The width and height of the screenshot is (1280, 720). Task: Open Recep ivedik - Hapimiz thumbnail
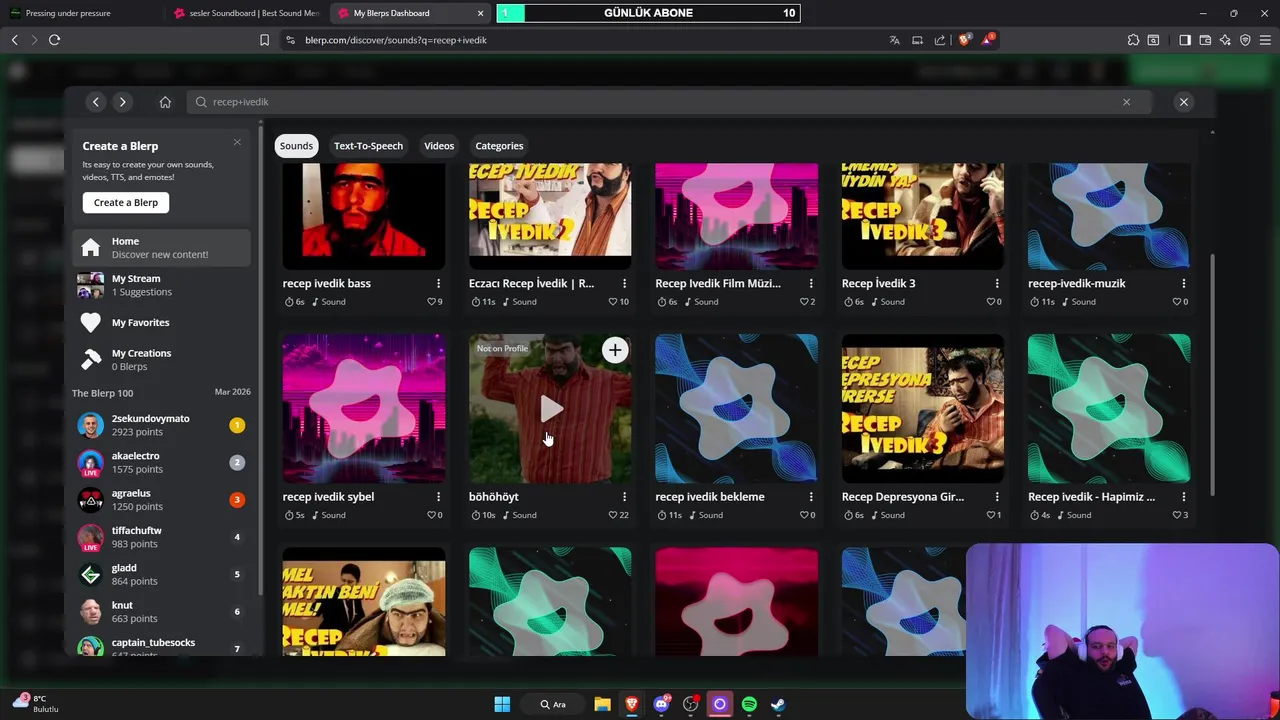(x=1109, y=408)
